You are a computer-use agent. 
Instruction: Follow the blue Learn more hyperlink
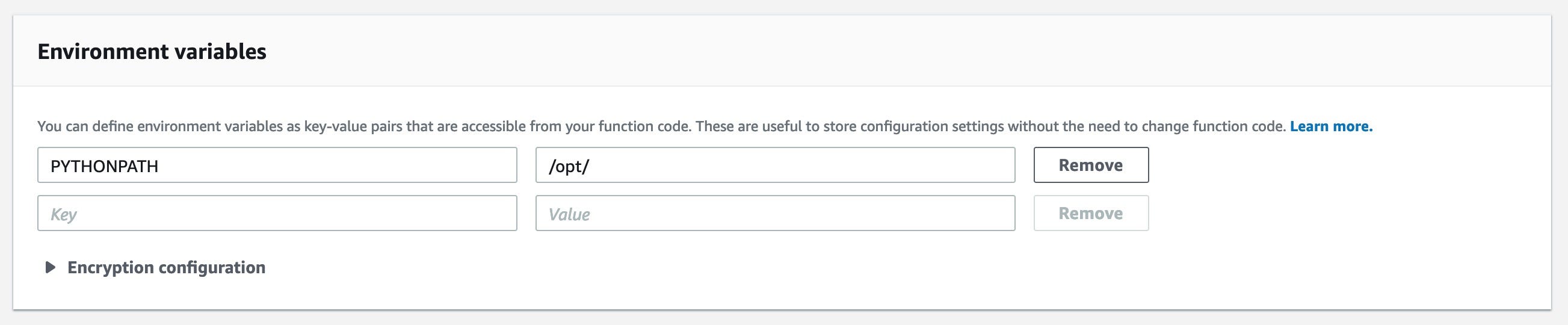click(x=1330, y=126)
